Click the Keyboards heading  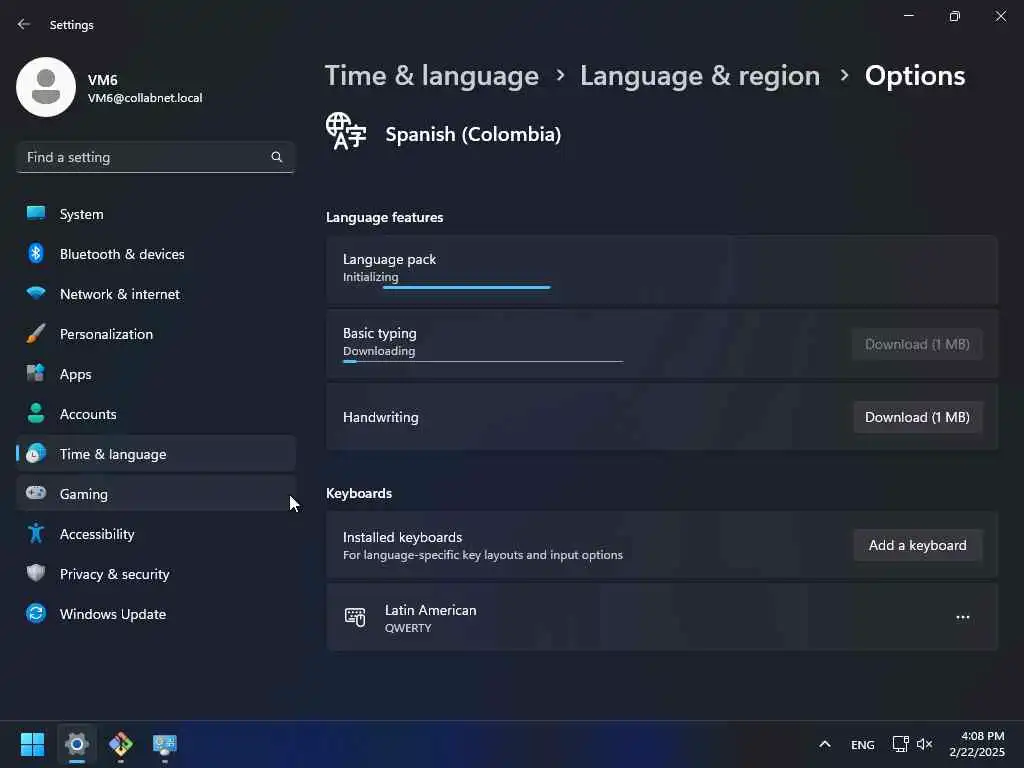[x=359, y=493]
